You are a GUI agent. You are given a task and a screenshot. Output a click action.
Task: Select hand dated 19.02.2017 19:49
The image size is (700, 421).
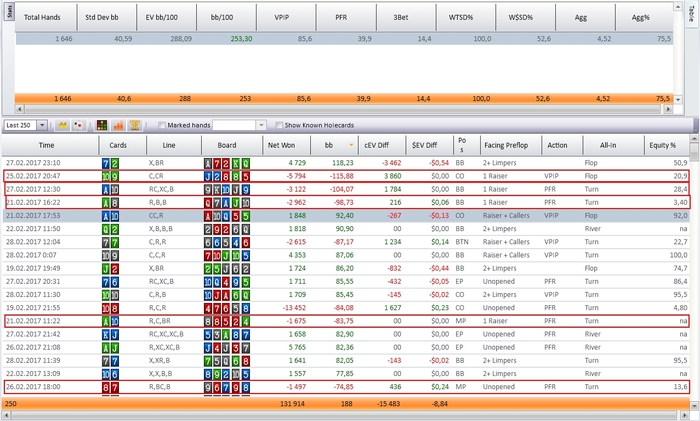coord(346,268)
